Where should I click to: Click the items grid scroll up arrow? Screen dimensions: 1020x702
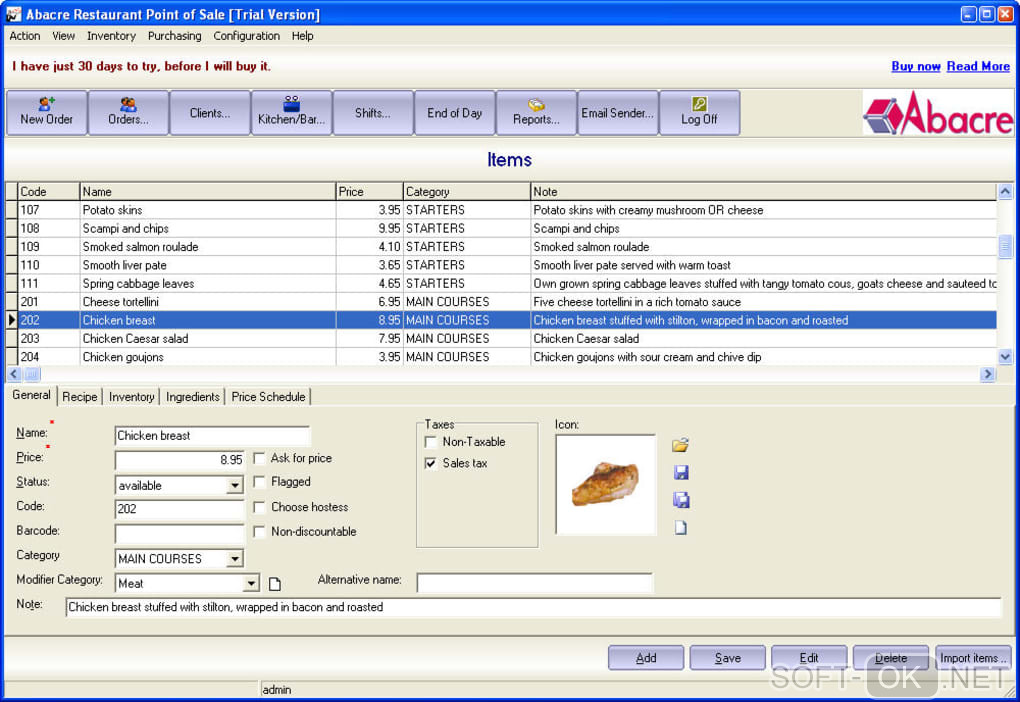(x=1005, y=191)
